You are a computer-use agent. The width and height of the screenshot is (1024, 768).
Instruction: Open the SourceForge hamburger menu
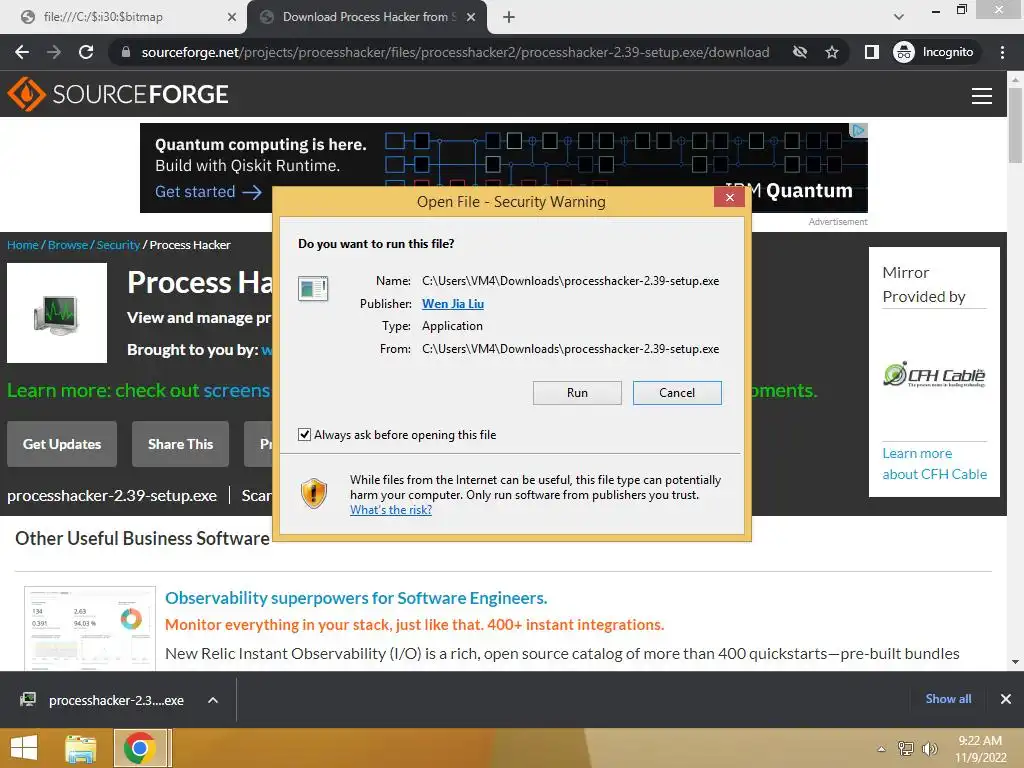pos(982,96)
